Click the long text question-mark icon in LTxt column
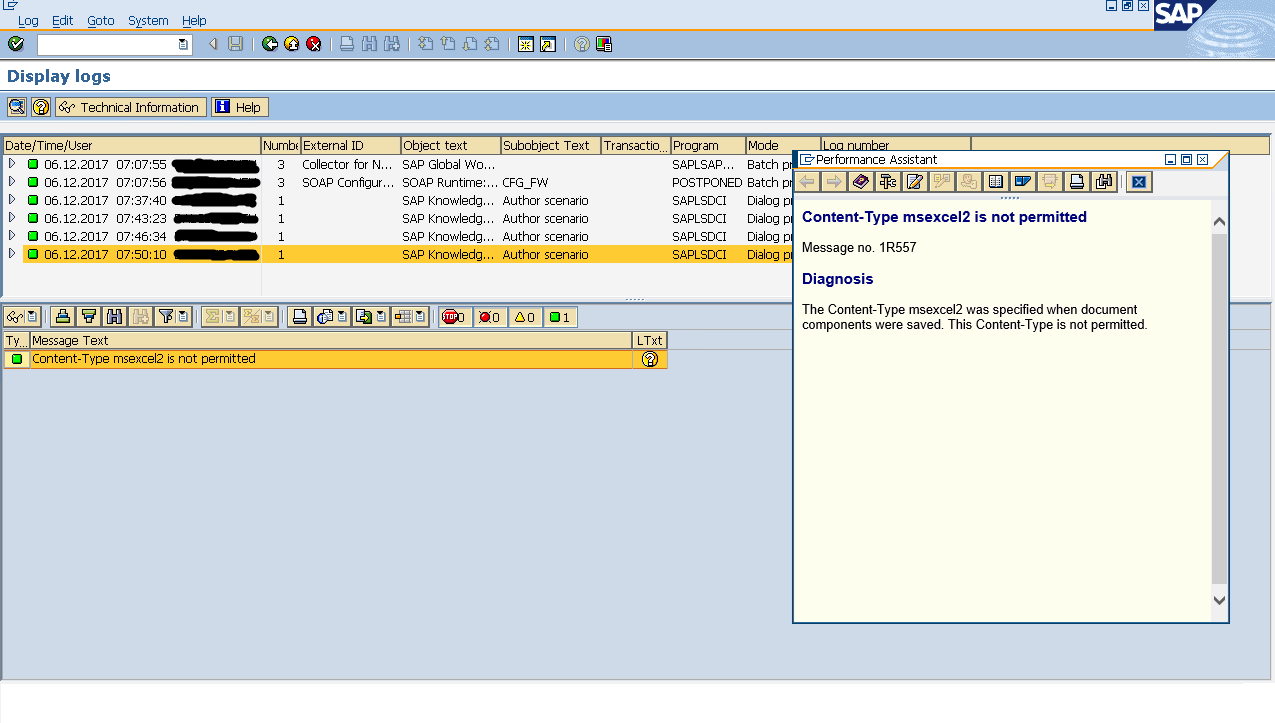This screenshot has width=1275, height=723. point(650,359)
